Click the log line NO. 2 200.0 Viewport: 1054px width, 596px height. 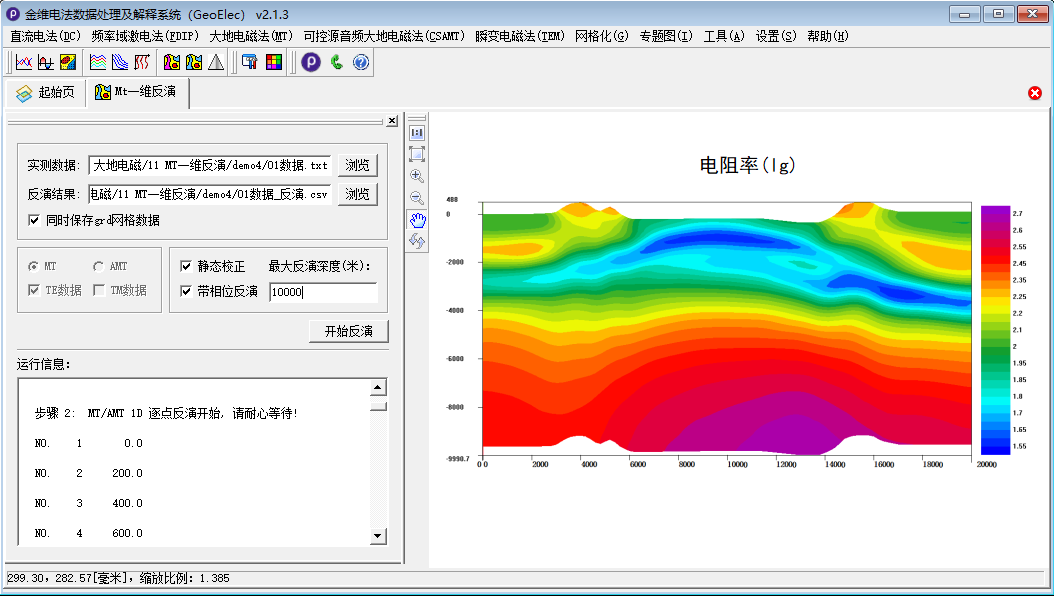click(89, 474)
